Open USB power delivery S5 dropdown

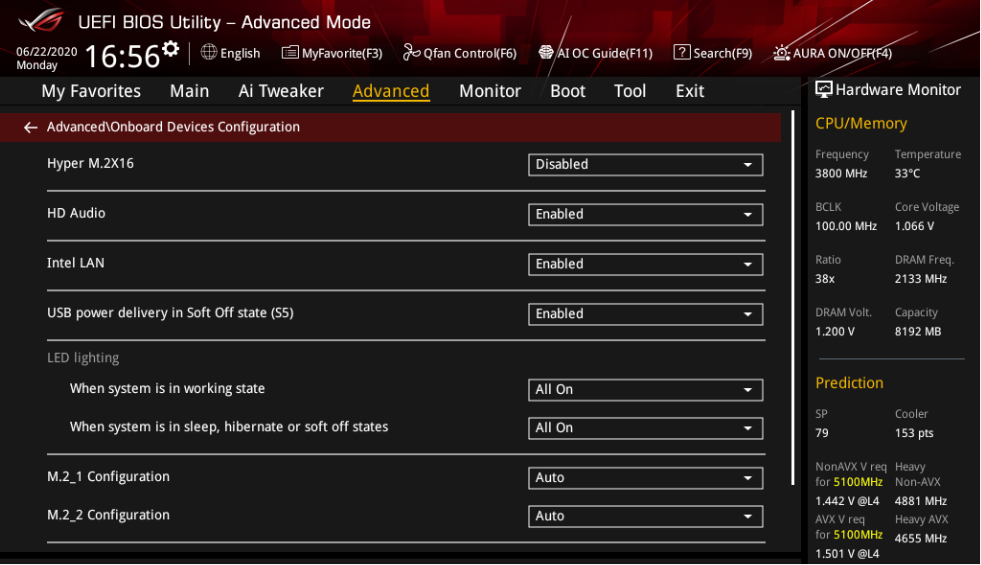pos(645,314)
